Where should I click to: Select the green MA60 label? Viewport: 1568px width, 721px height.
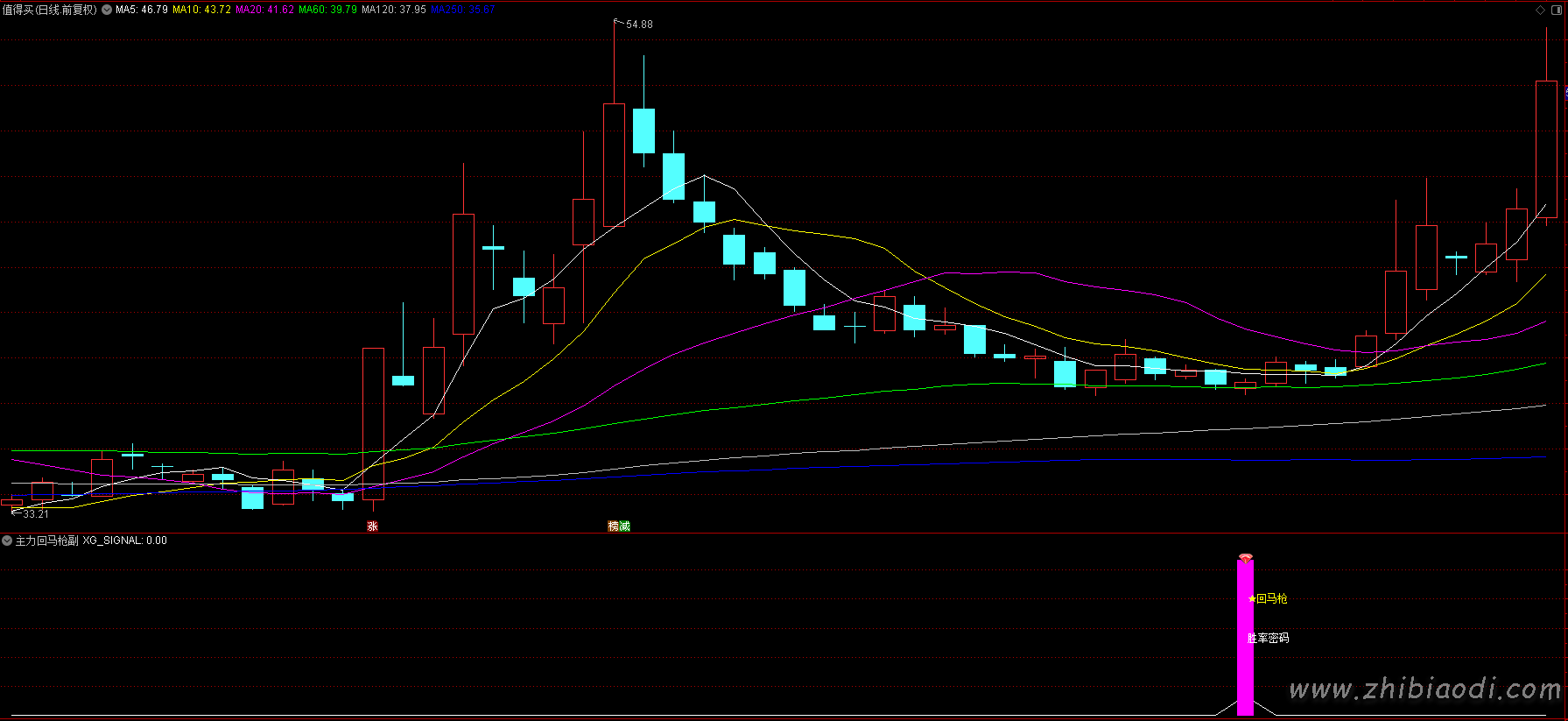coord(327,10)
